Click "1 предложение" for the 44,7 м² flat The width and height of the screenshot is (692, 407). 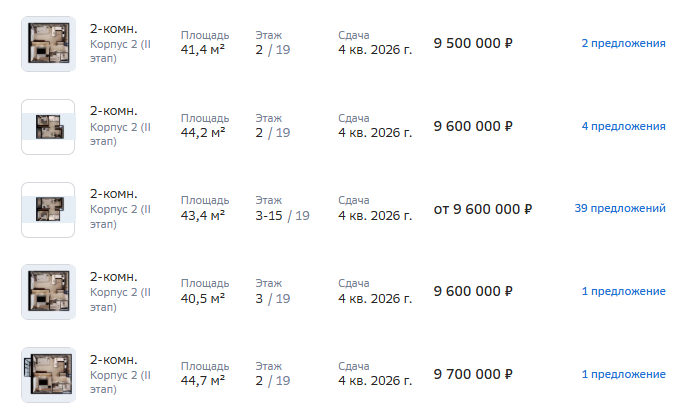[x=623, y=374]
